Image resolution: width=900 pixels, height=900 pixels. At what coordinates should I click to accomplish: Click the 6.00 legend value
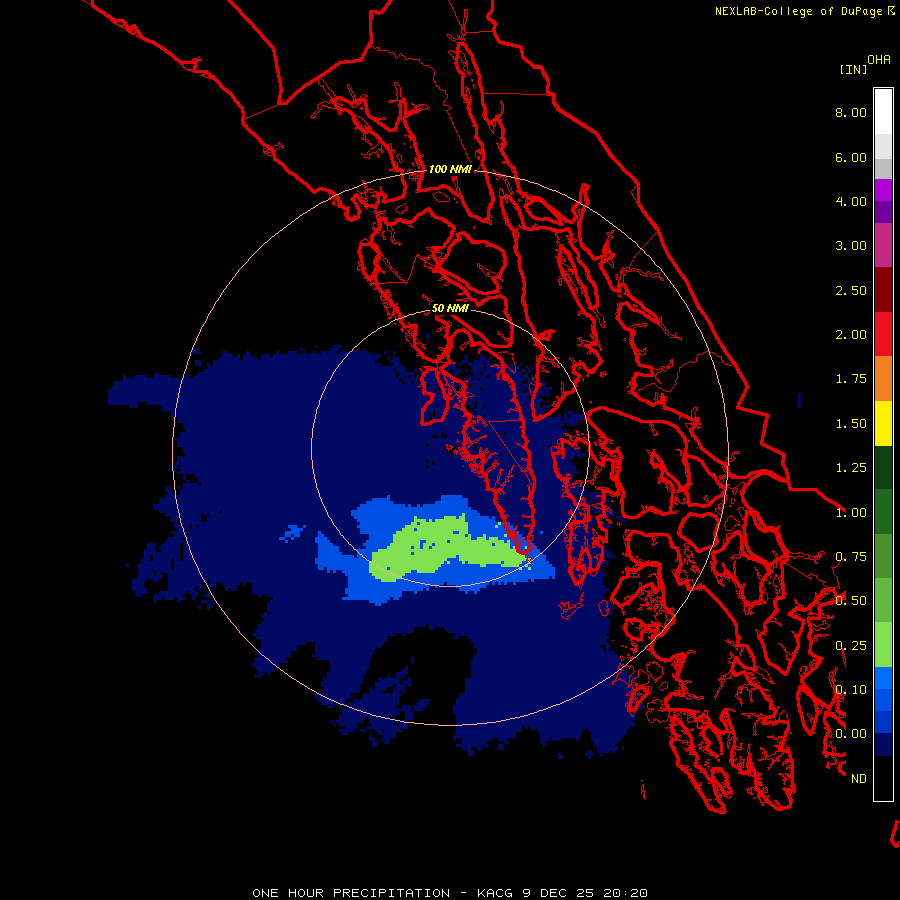point(851,157)
